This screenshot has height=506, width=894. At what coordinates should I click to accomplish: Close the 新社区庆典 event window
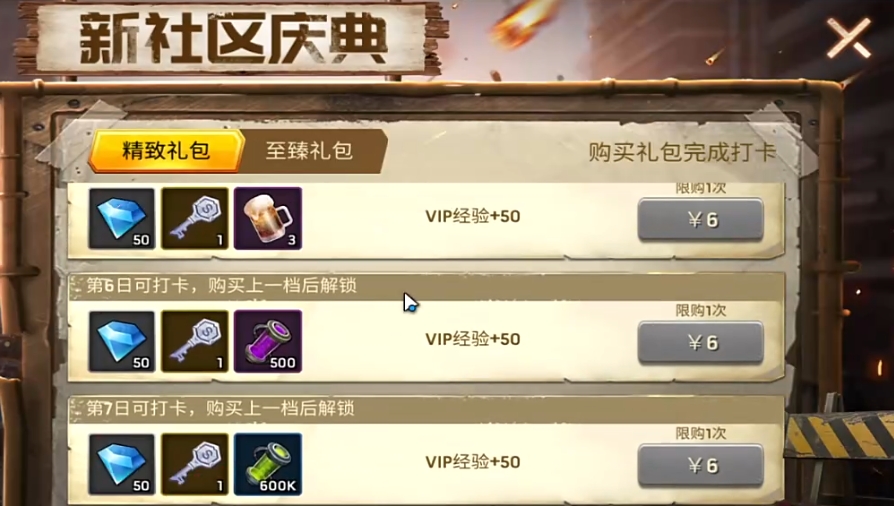[x=850, y=38]
